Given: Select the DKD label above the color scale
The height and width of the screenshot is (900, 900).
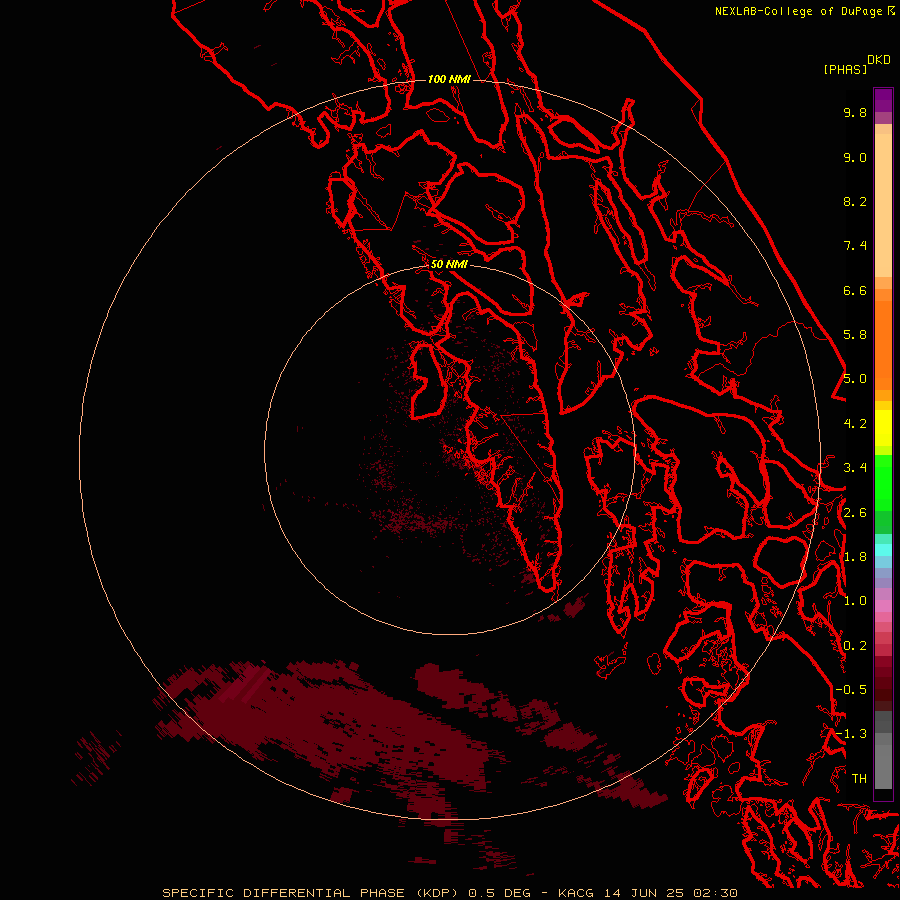Looking at the screenshot, I should click(879, 60).
